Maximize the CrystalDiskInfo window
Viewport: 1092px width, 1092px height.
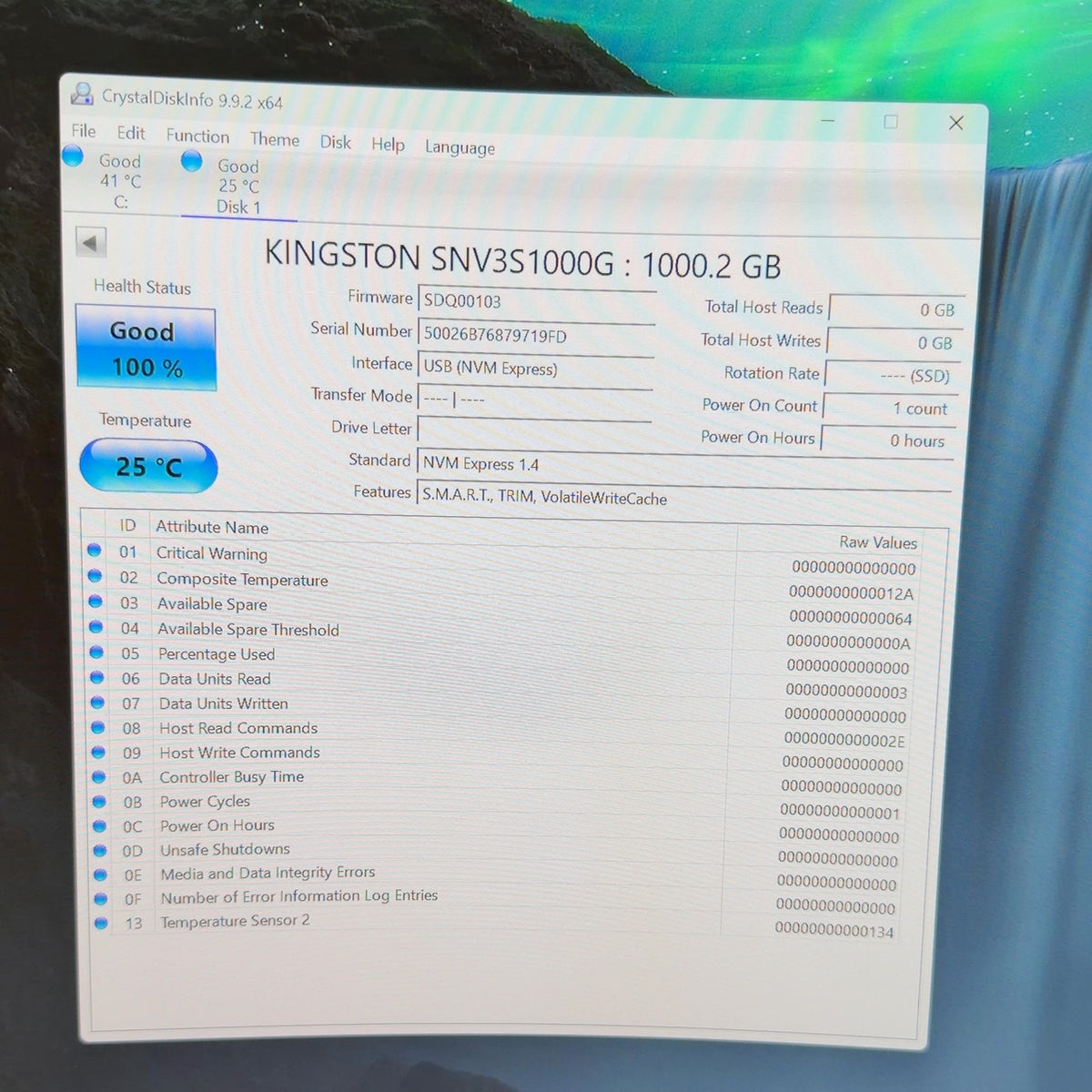tap(891, 122)
